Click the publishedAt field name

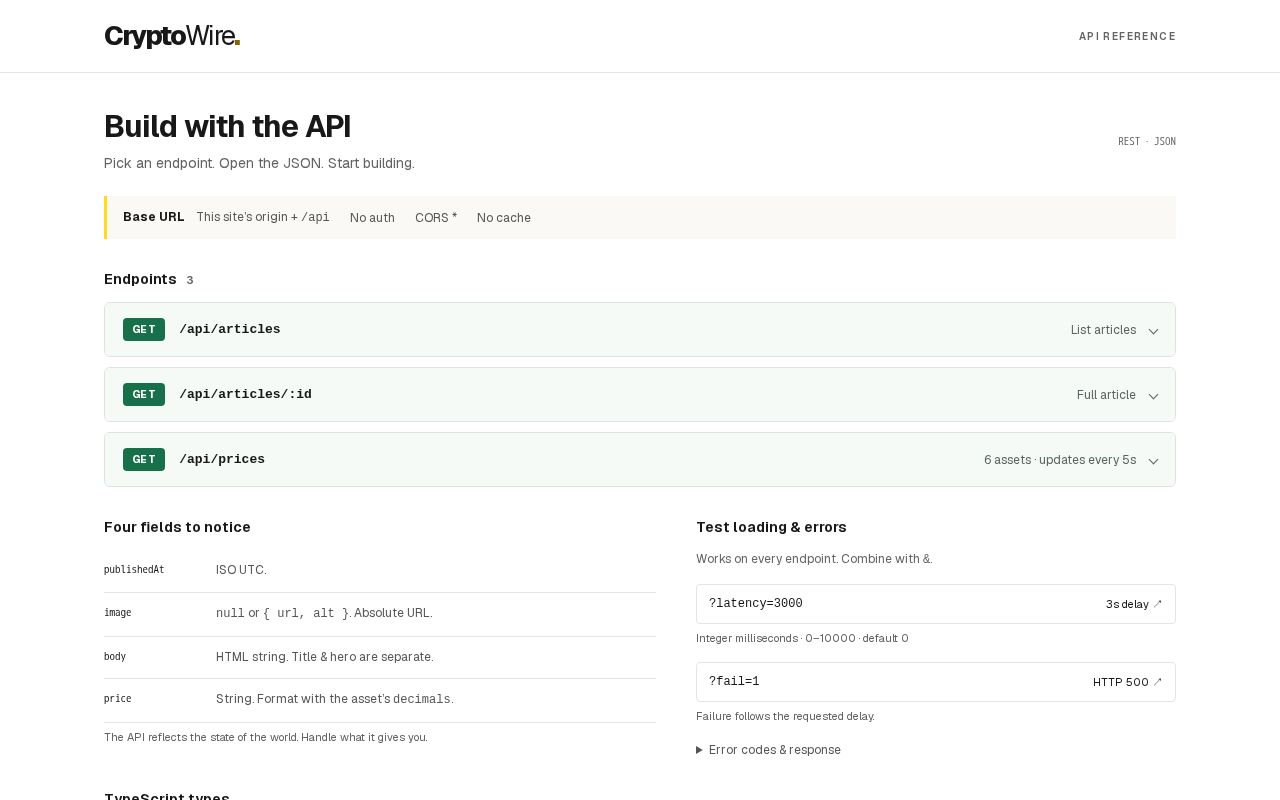tap(134, 570)
